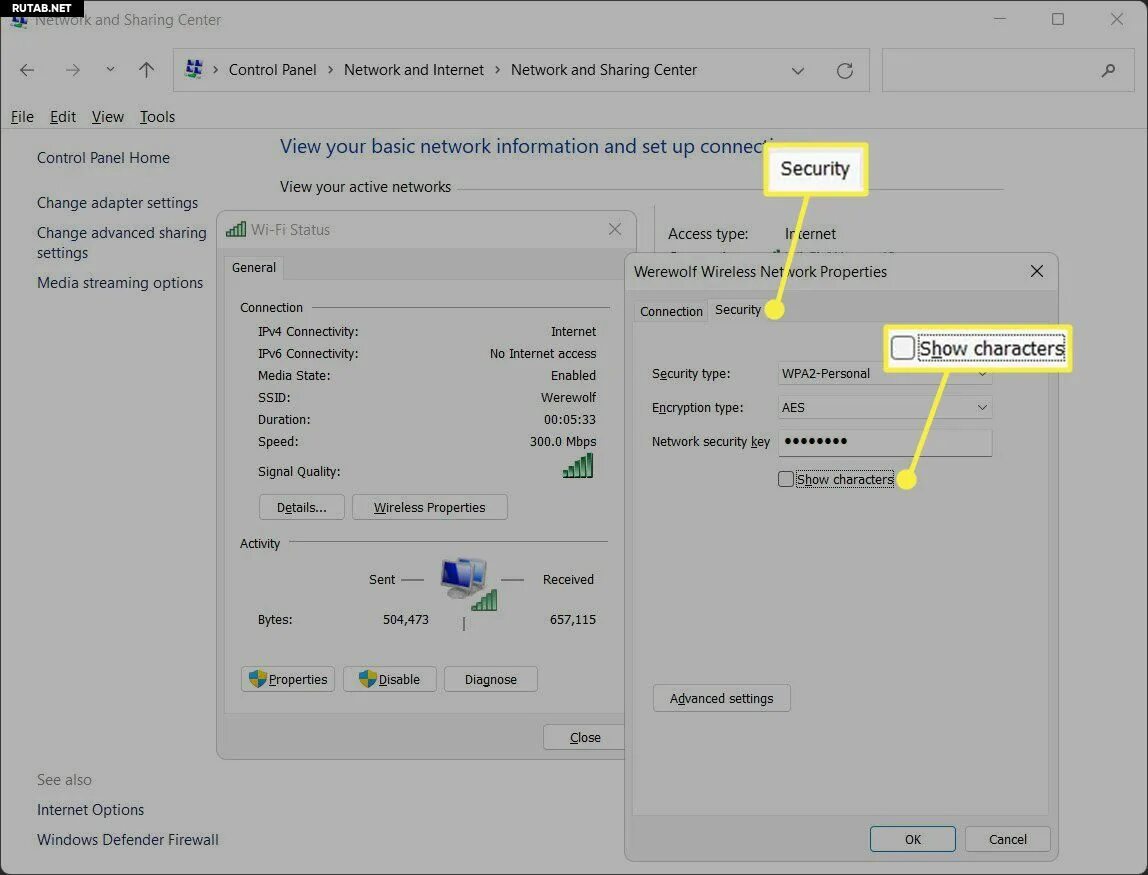Open Media streaming options
Screen dimensions: 1148x875
(120, 283)
